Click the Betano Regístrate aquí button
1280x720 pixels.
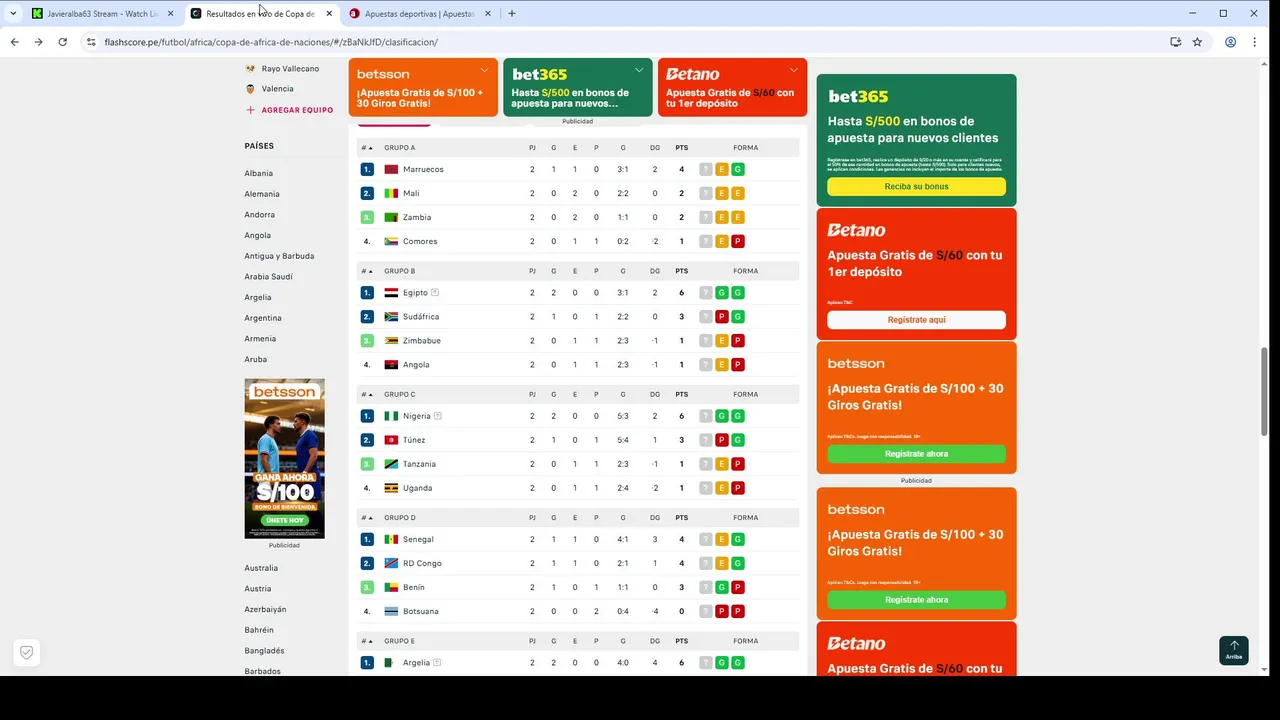click(916, 320)
